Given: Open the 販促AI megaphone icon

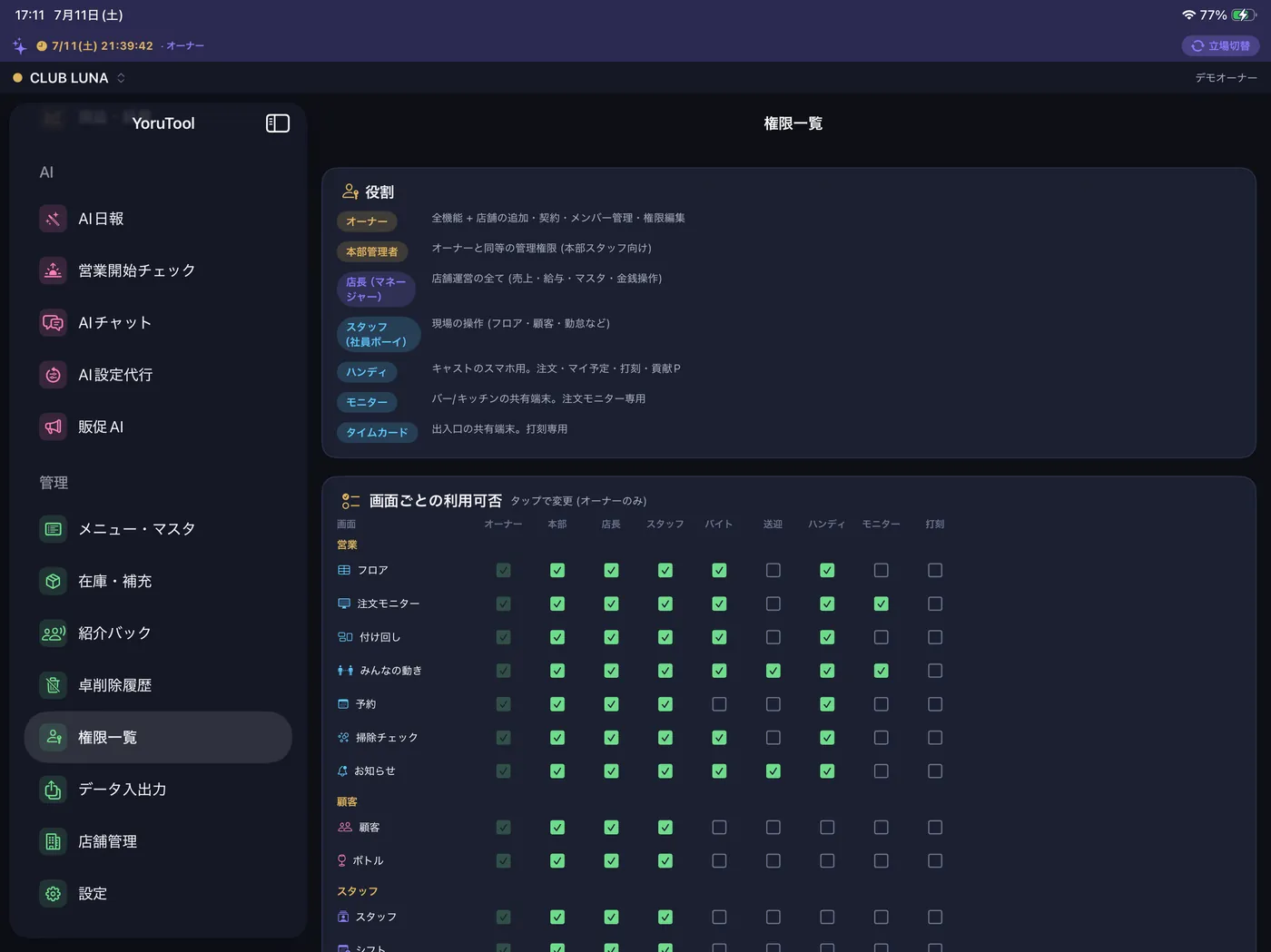Looking at the screenshot, I should pyautogui.click(x=54, y=427).
